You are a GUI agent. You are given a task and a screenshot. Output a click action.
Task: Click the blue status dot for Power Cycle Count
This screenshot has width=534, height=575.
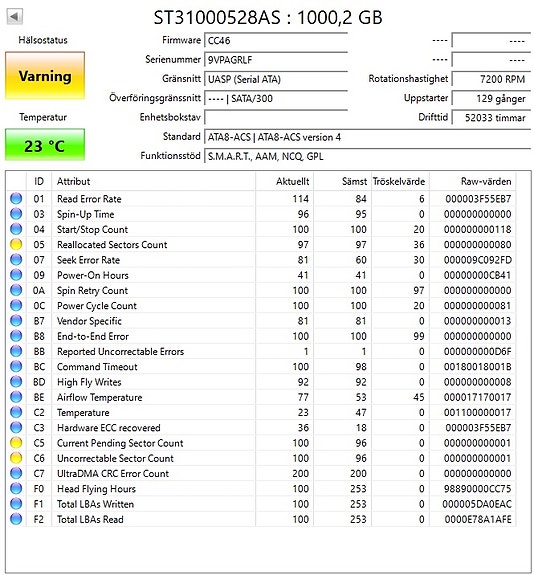pos(16,305)
